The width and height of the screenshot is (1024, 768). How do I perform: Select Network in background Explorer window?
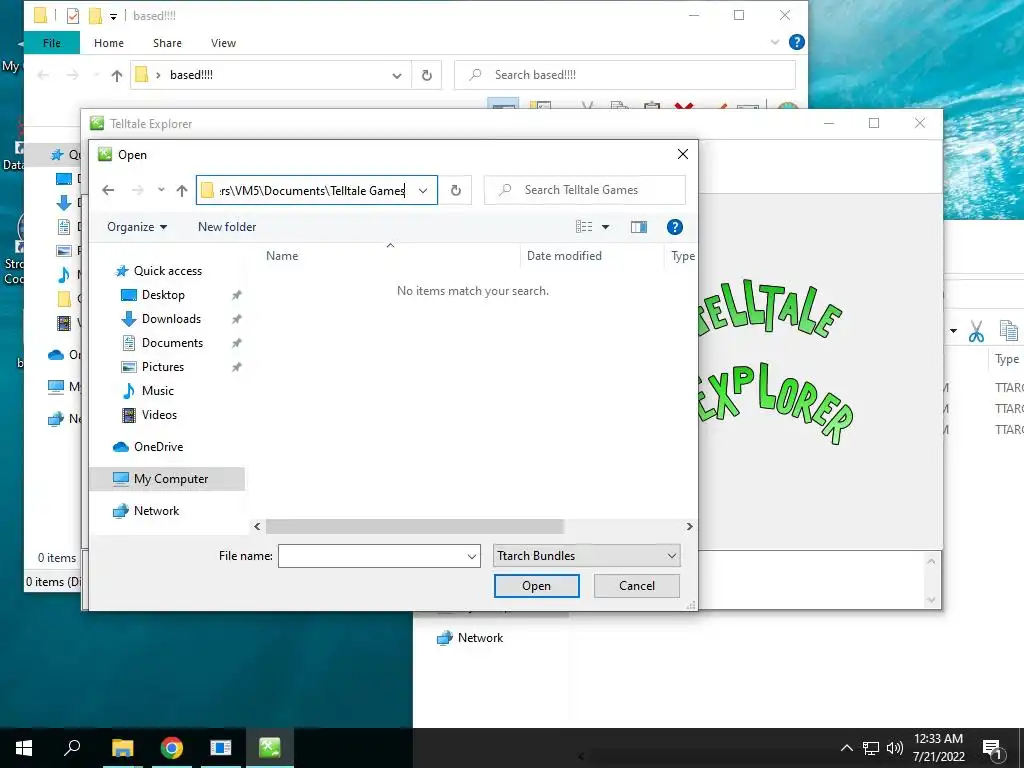pyautogui.click(x=480, y=638)
